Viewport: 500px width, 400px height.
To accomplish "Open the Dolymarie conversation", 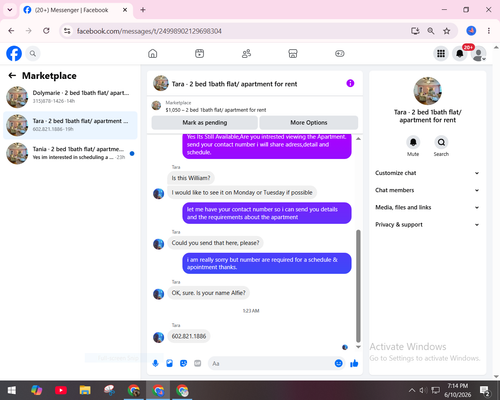I will click(70, 97).
